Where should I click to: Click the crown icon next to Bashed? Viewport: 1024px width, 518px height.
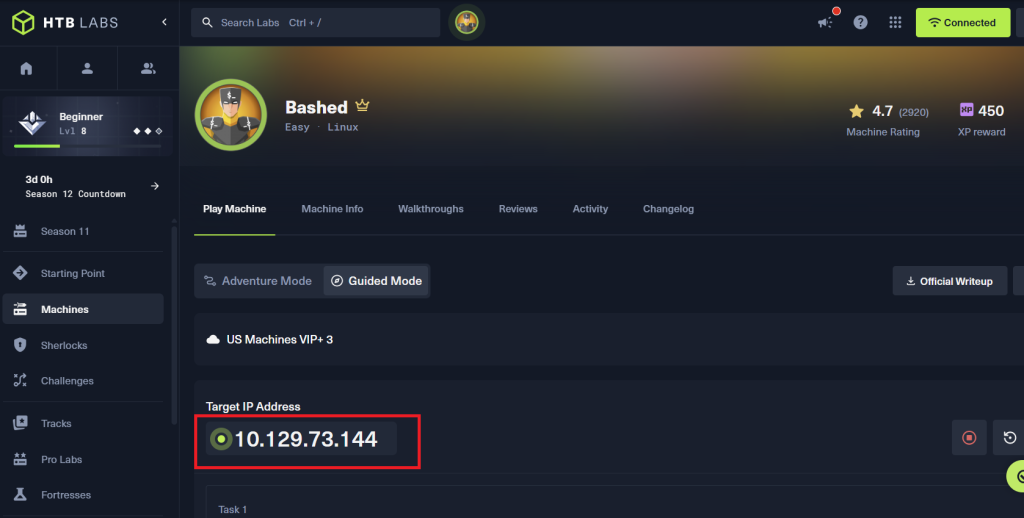click(x=362, y=105)
